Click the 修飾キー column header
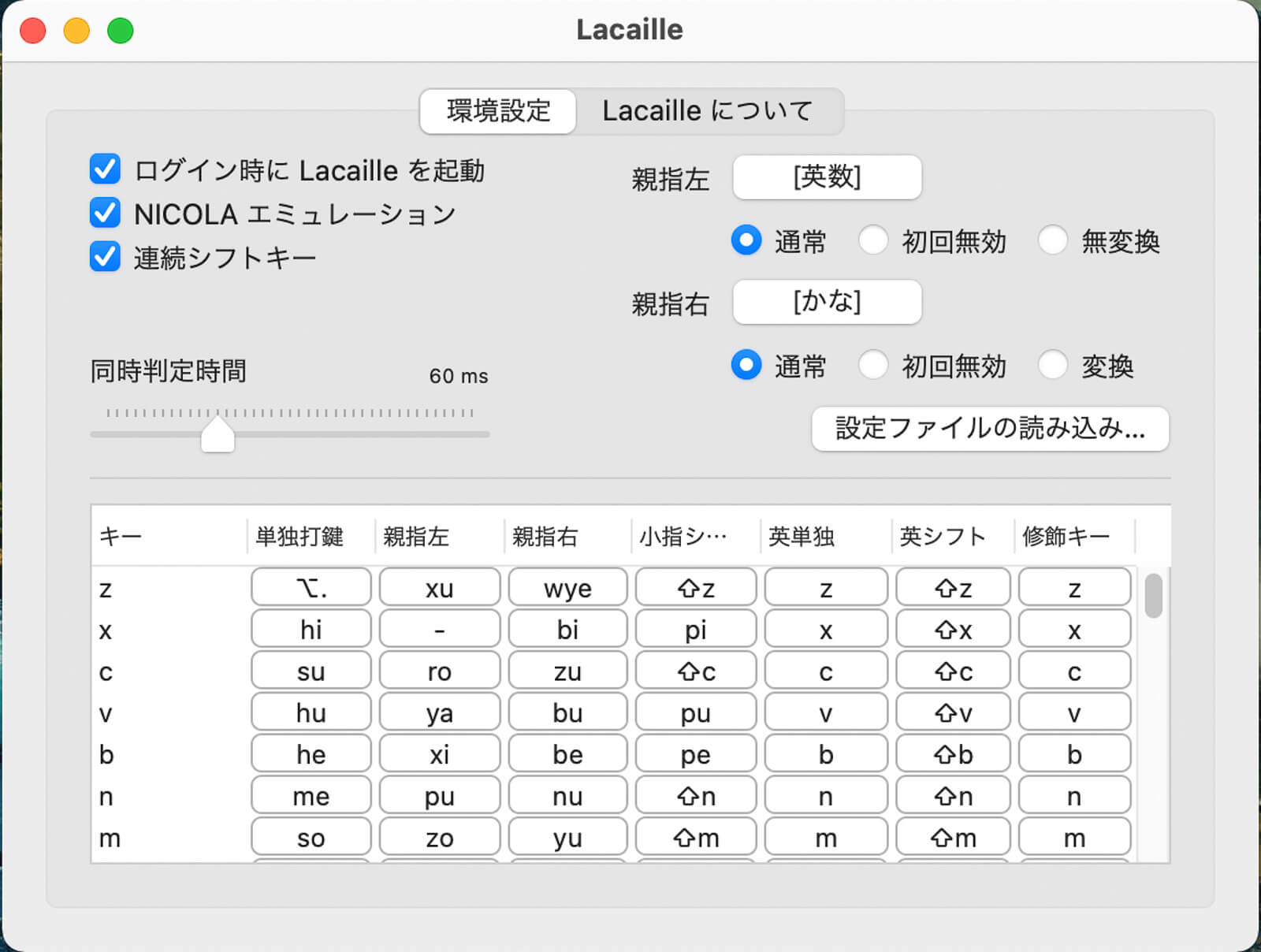Screen dimensions: 1261x952 click(x=1074, y=536)
